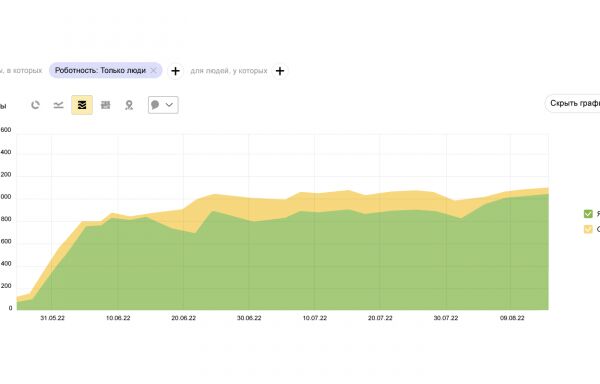Switch to line chart view
The width and height of the screenshot is (600, 384).
click(59, 105)
